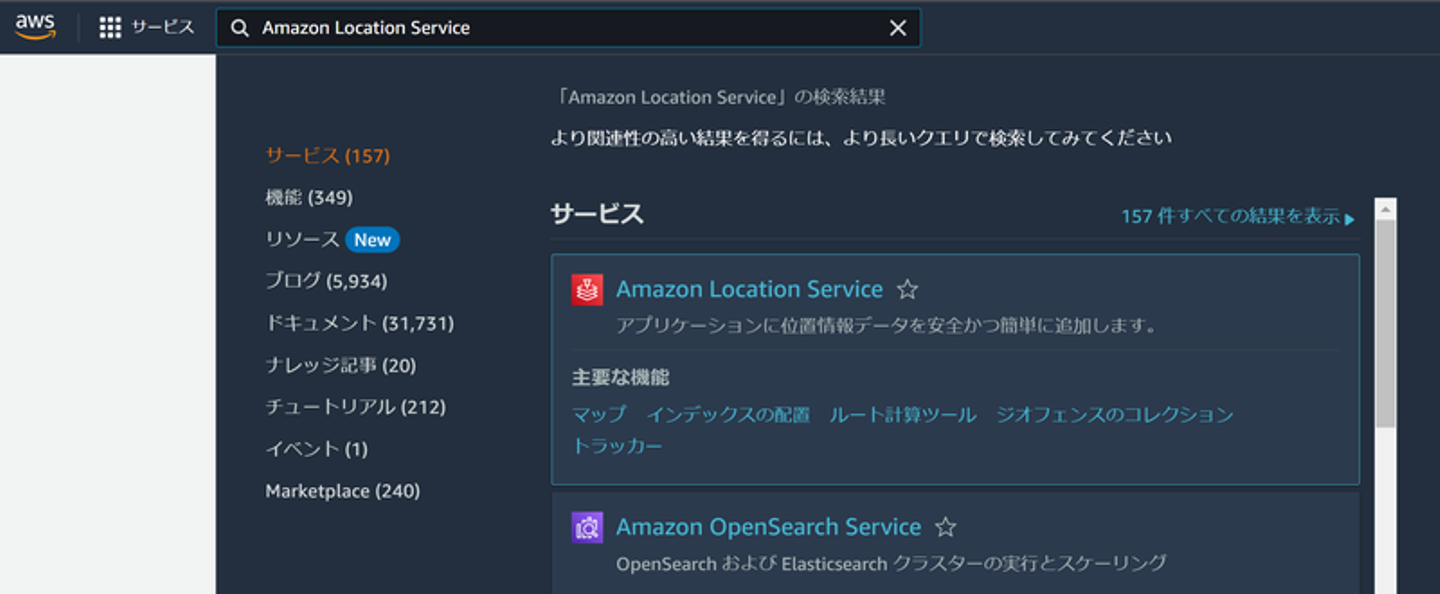The height and width of the screenshot is (594, 1440).
Task: Click the results scrollbar up arrow
Action: (x=1385, y=209)
